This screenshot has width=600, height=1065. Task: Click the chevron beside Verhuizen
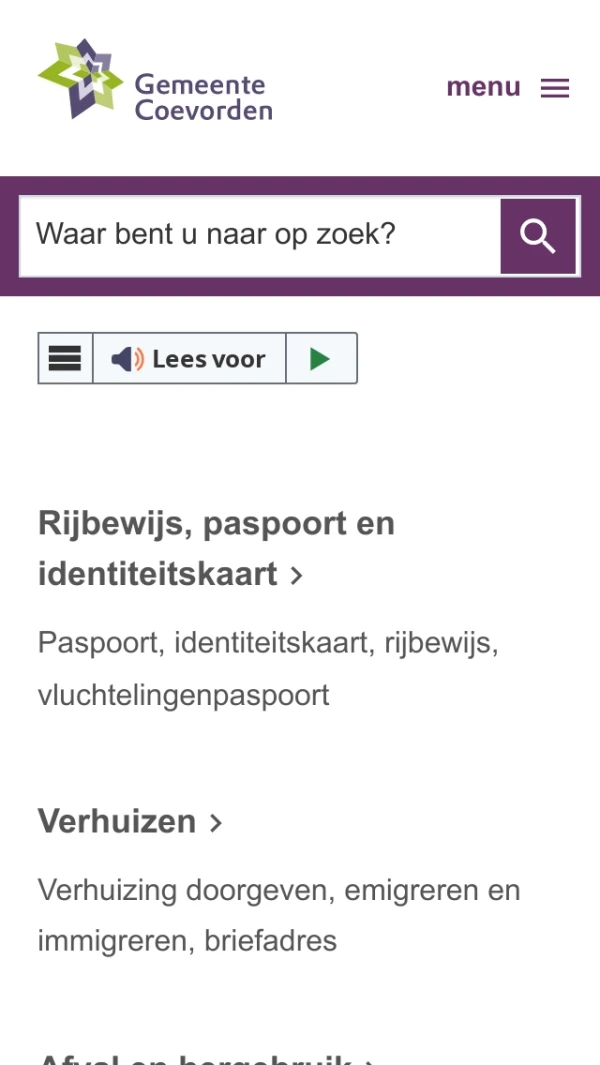pos(215,823)
